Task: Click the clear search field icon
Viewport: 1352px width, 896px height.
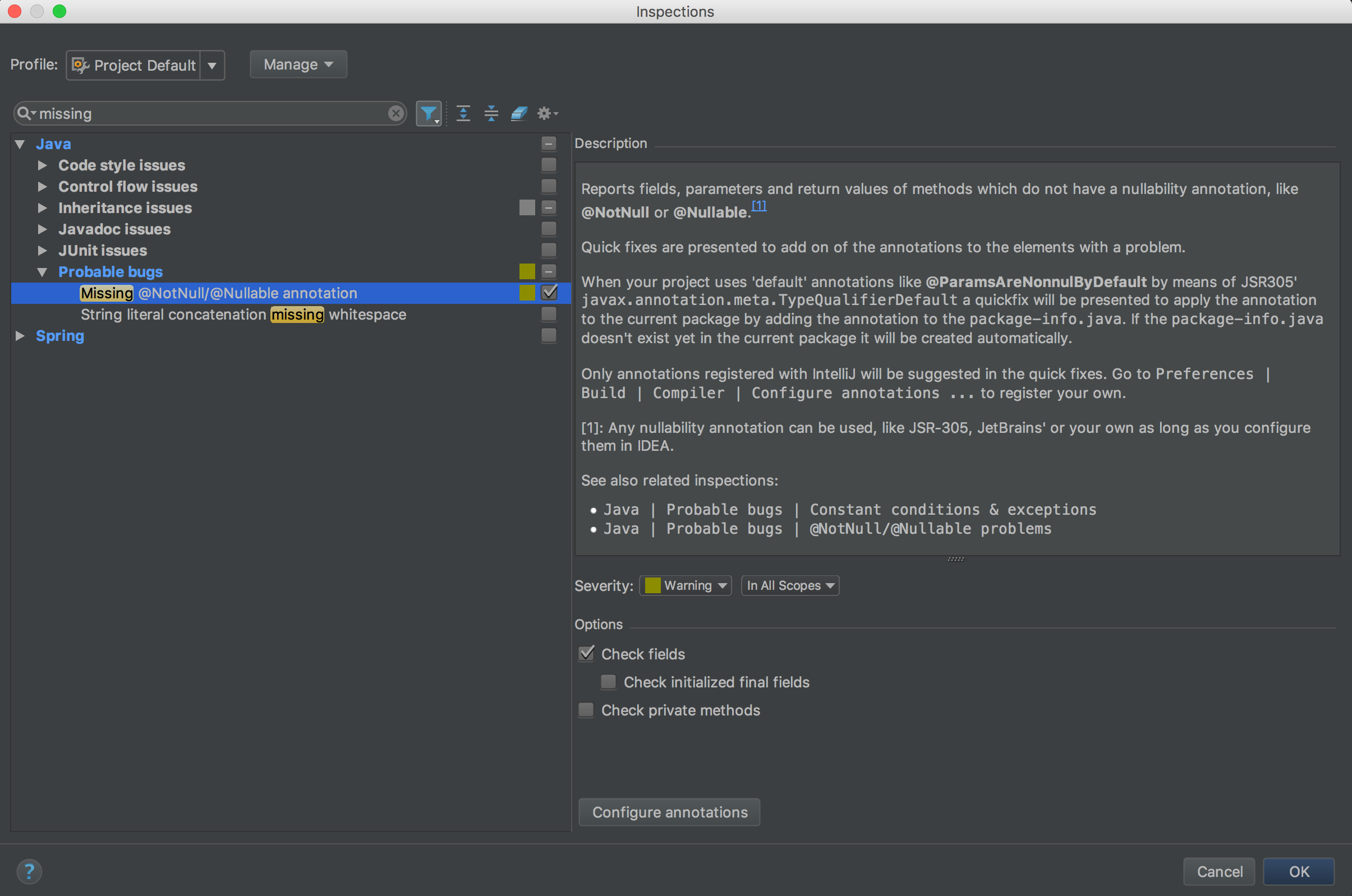Action: [x=397, y=113]
